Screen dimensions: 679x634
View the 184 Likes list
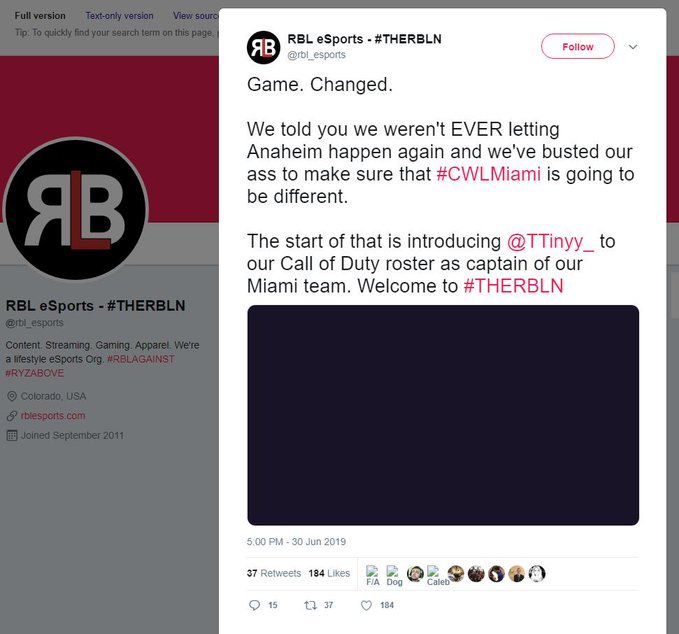[x=329, y=573]
